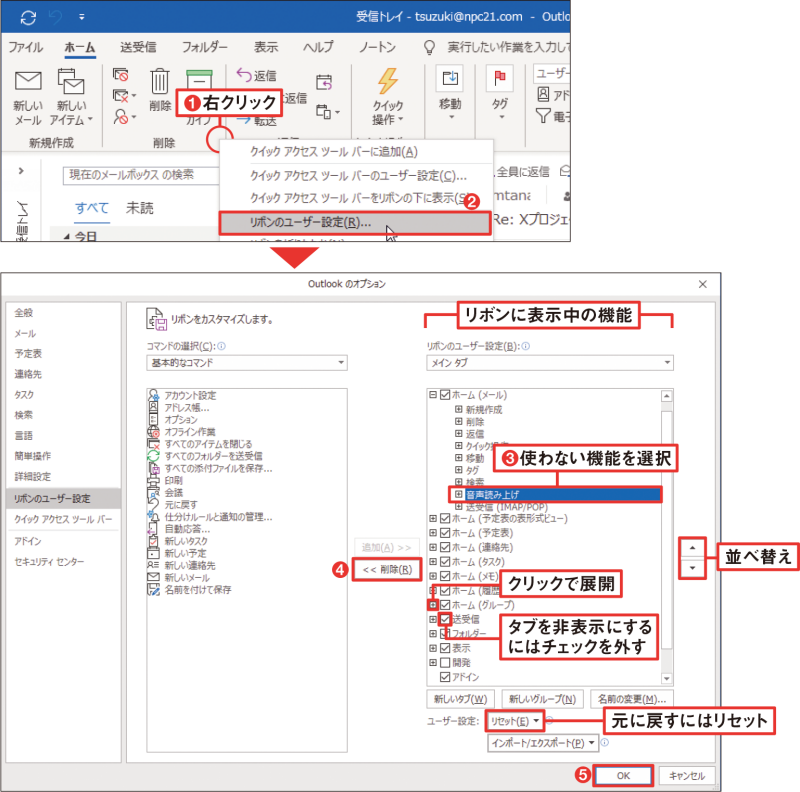This screenshot has height=792, width=800.
Task: Enable the 開発 tab checkbox
Action: [446, 663]
